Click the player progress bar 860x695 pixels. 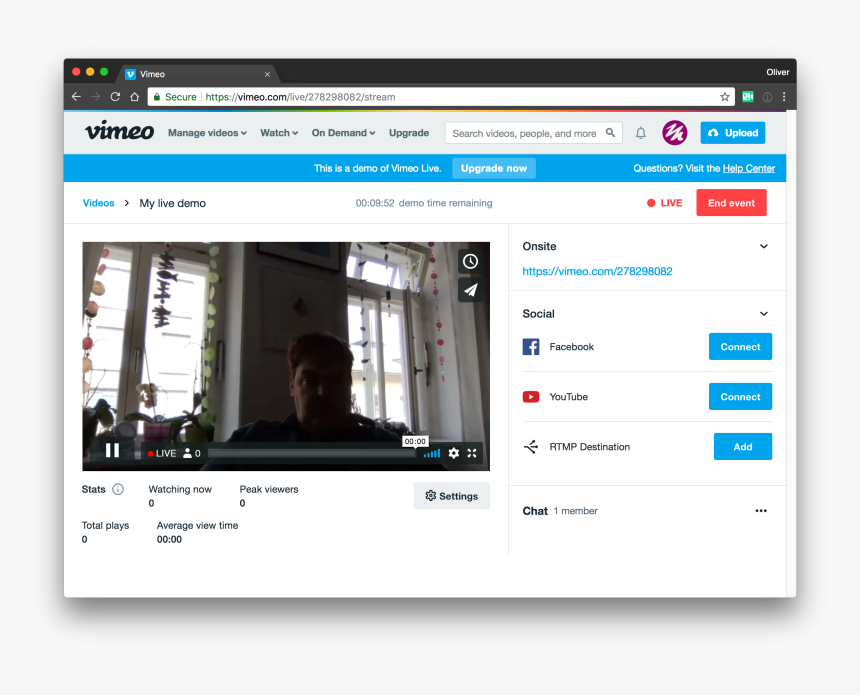tap(312, 454)
